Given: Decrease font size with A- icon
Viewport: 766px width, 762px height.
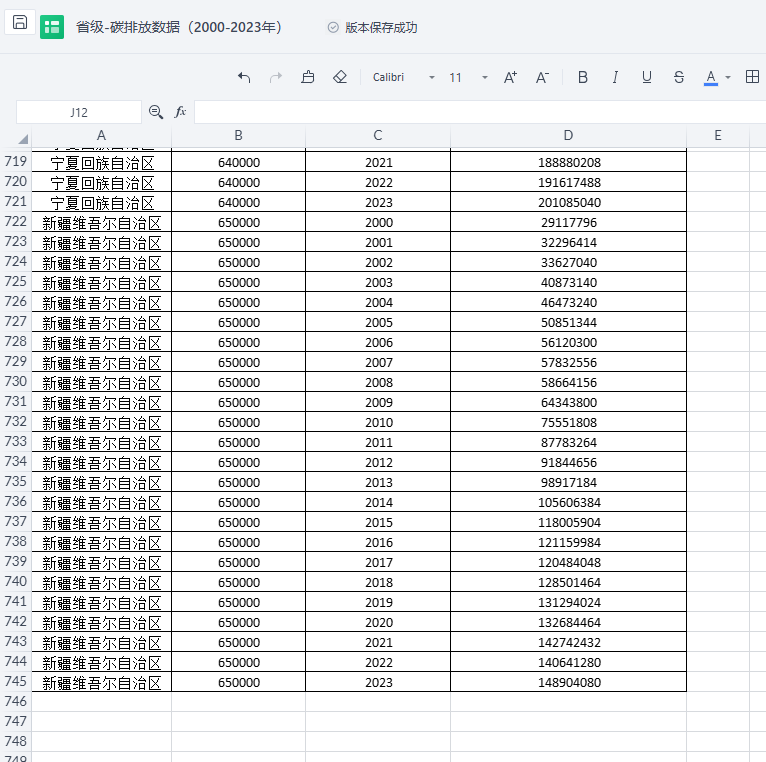Looking at the screenshot, I should 542,77.
